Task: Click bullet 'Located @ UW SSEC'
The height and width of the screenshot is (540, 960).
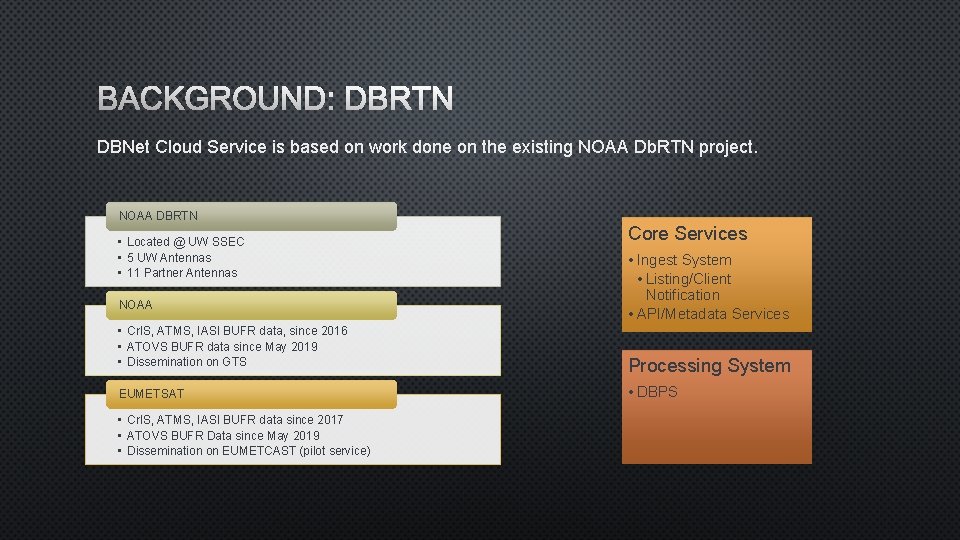Action: pyautogui.click(x=185, y=242)
